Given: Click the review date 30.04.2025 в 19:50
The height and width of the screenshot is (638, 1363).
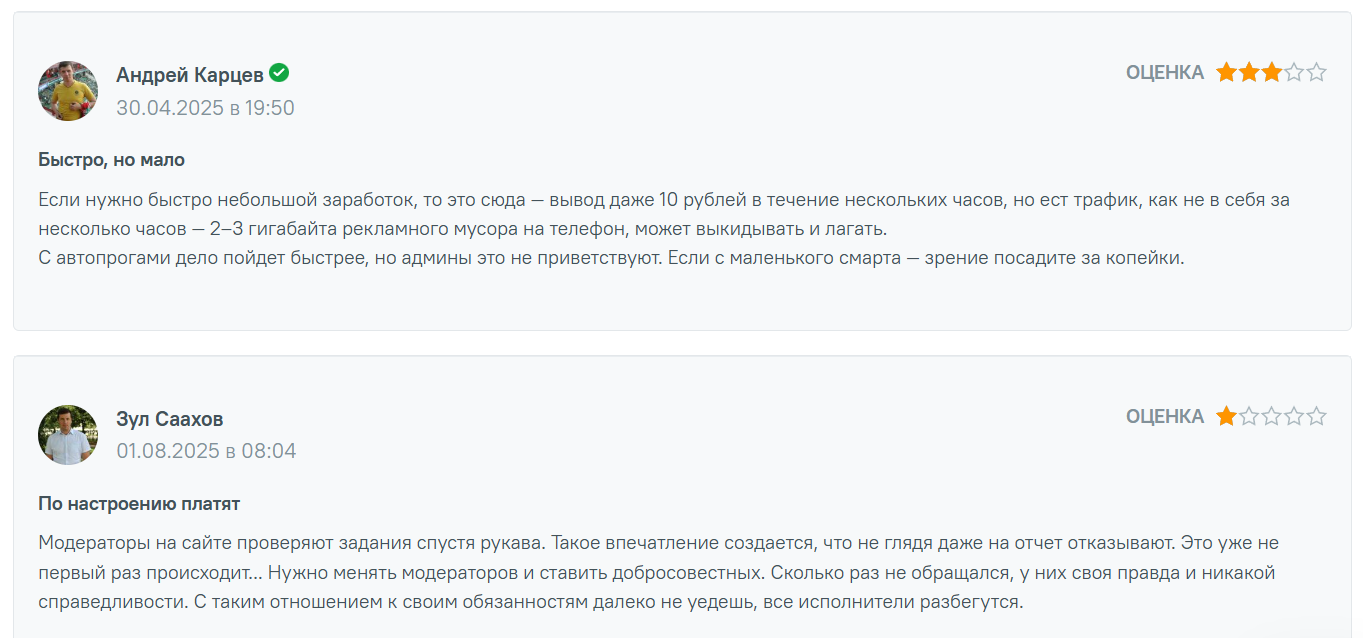Looking at the screenshot, I should click(205, 108).
